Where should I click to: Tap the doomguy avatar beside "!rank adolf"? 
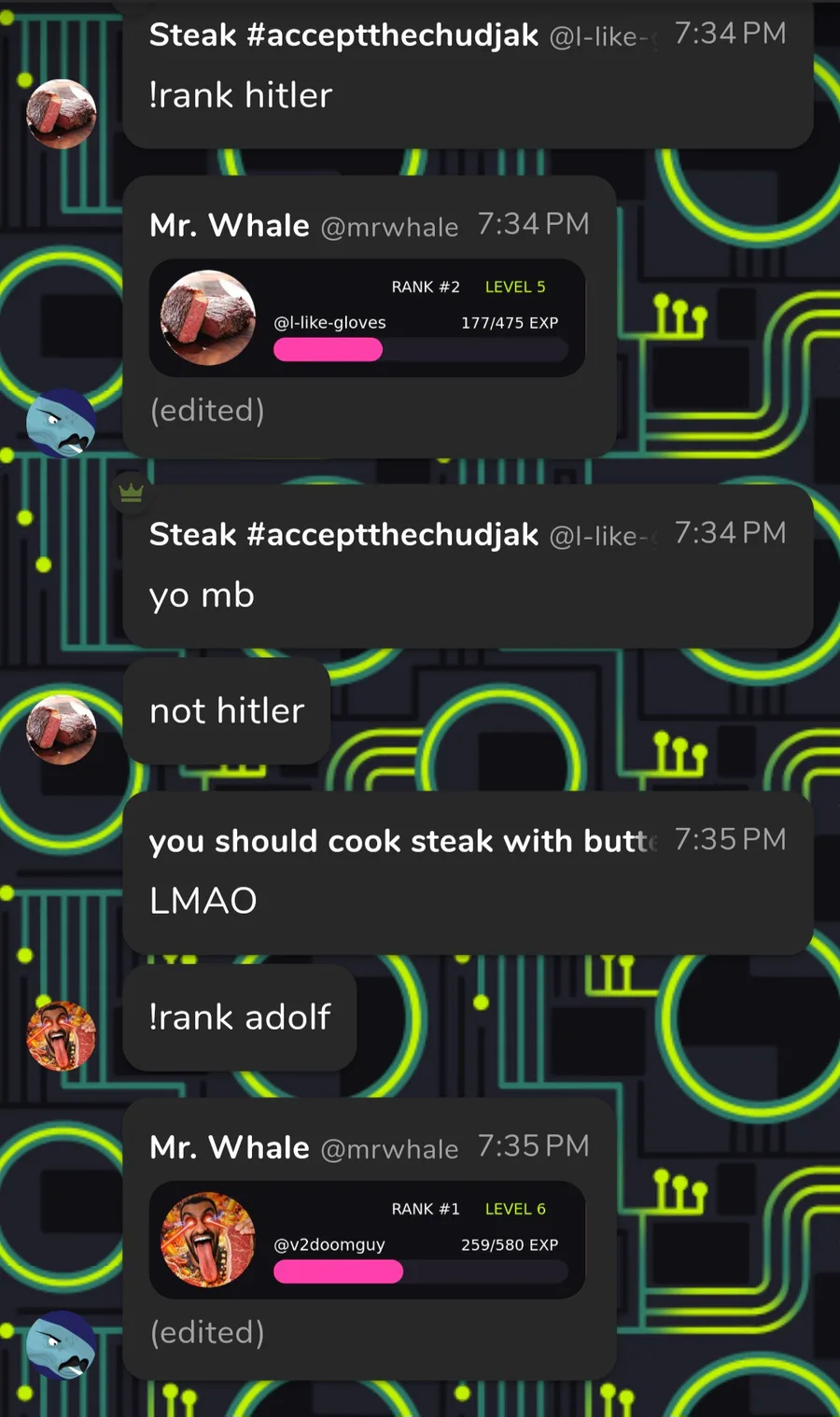pyautogui.click(x=62, y=1035)
